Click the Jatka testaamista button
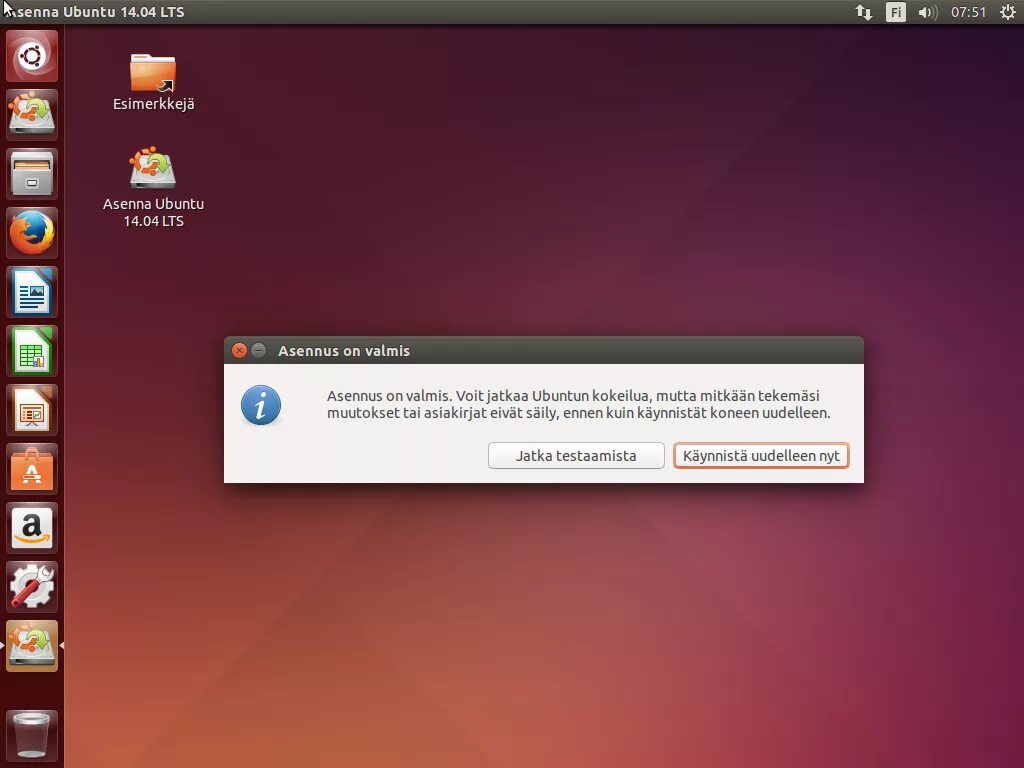This screenshot has width=1024, height=768. pyautogui.click(x=576, y=456)
